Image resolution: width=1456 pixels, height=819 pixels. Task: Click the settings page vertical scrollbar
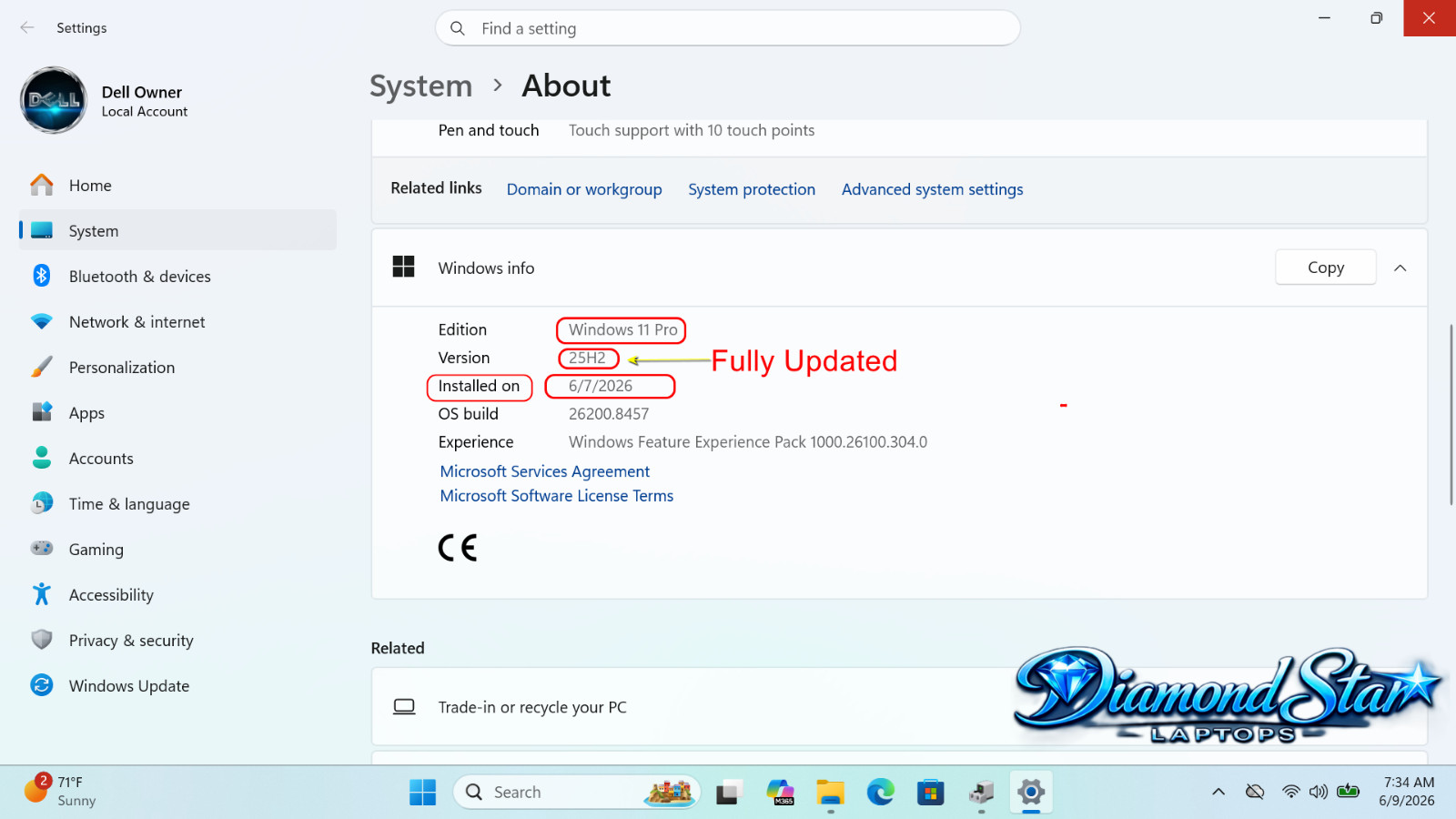(x=1451, y=414)
